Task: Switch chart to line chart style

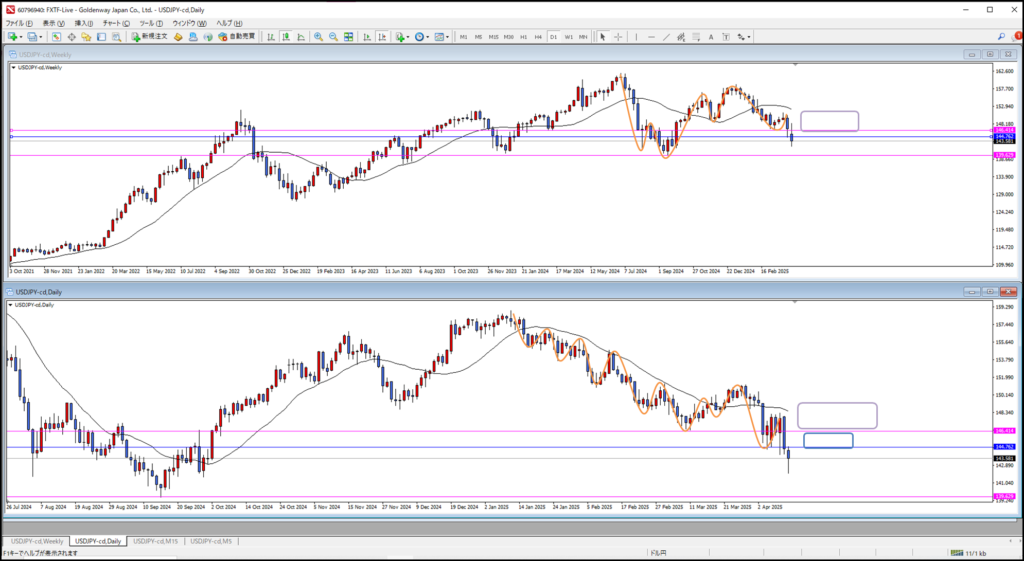Action: 300,37
